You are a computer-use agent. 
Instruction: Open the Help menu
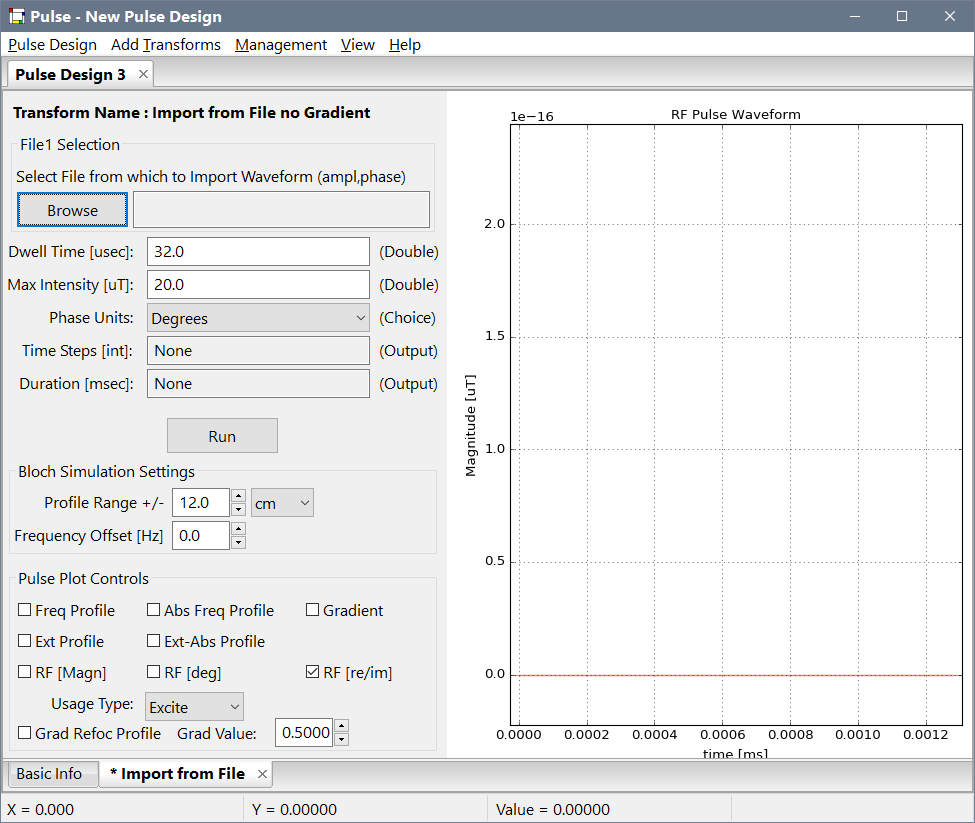pyautogui.click(x=405, y=45)
